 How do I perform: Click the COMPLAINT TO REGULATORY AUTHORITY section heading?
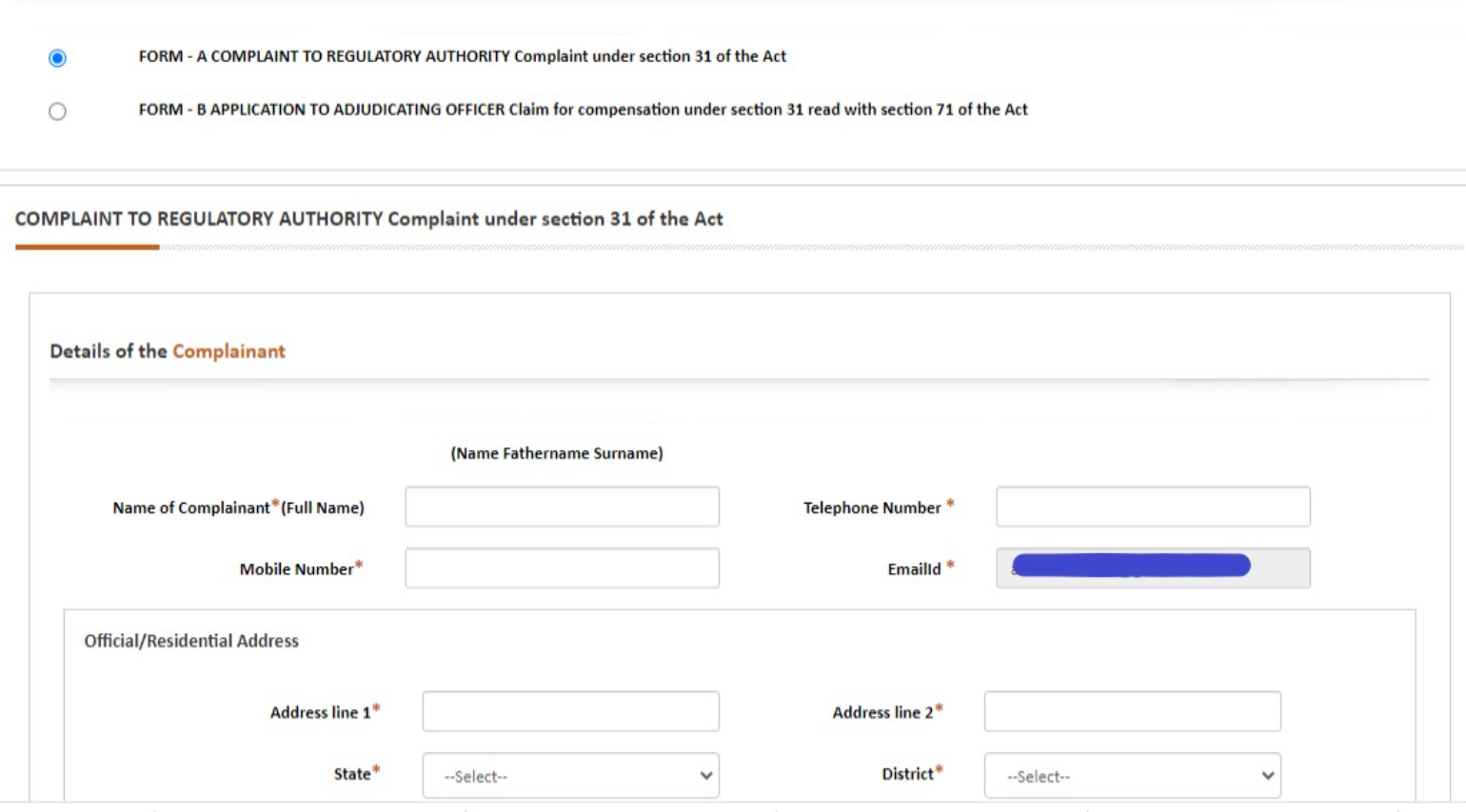tap(369, 219)
